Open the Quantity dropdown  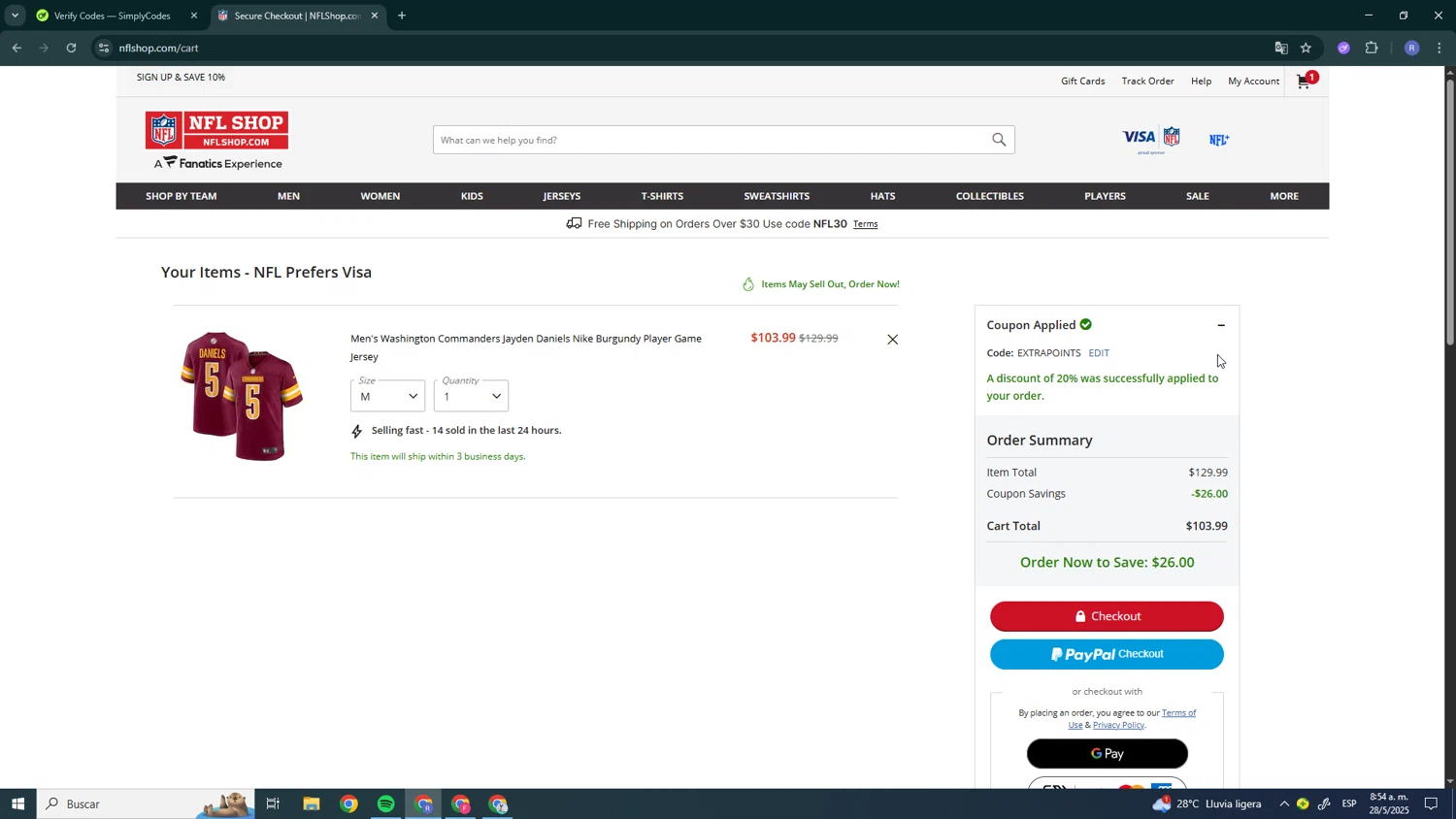471,395
